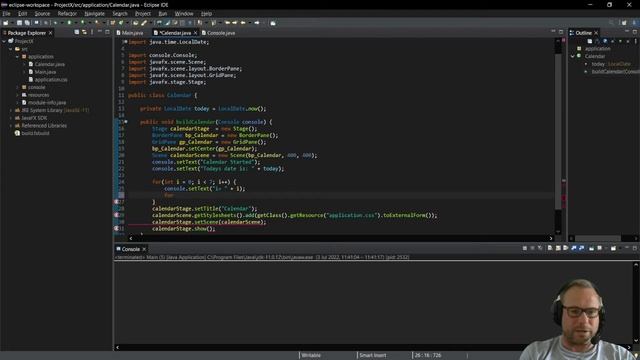
Task: Collapse All in Package Explorer toolbar
Action: (76, 32)
